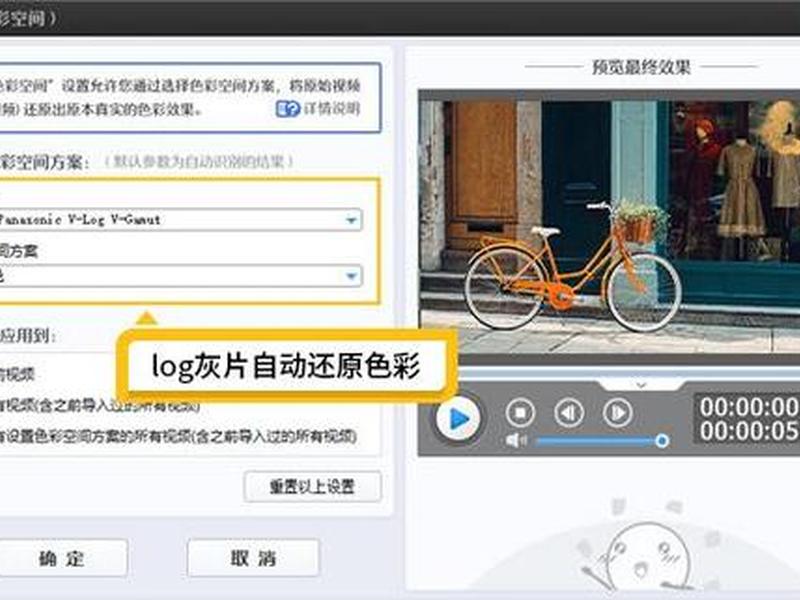
Task: Step back one frame in preview
Action: [569, 412]
